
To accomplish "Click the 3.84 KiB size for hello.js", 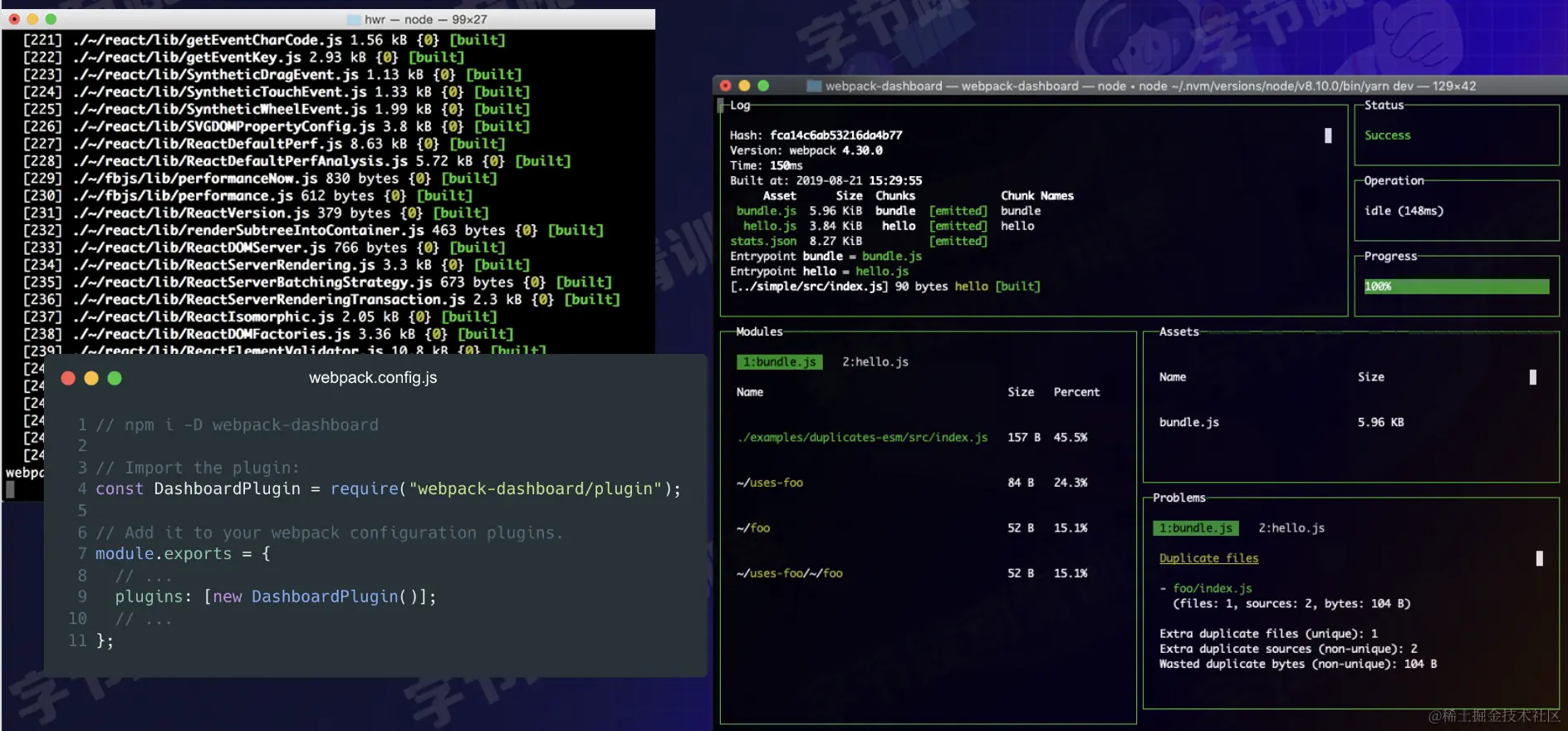I will pyautogui.click(x=835, y=226).
